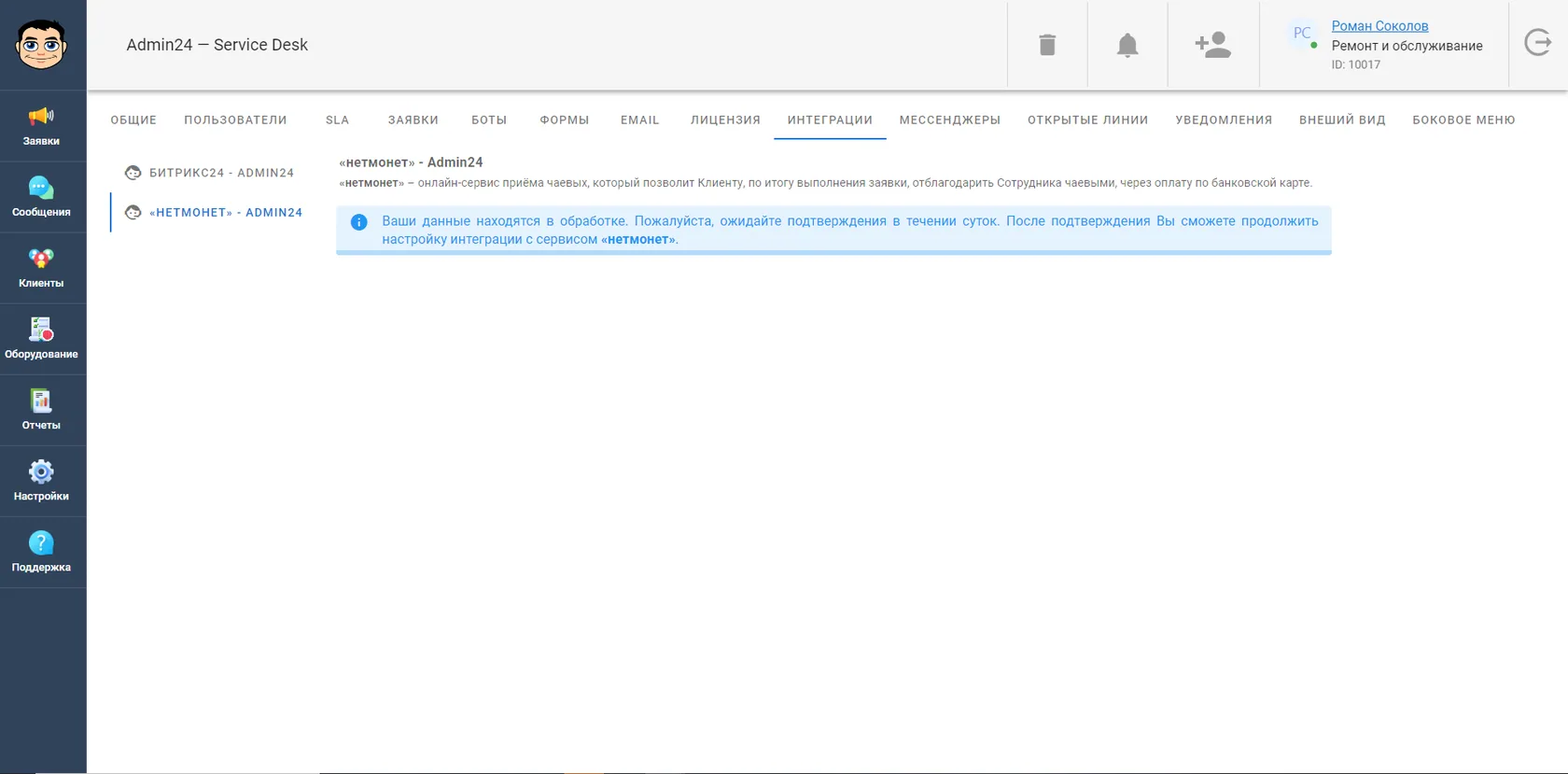The width and height of the screenshot is (1568, 774).
Task: Switch to the Открытые линии tab
Action: pos(1088,120)
